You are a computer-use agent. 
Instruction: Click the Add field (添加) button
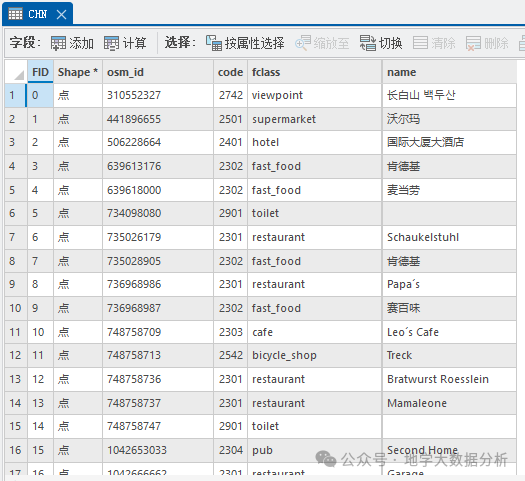click(72, 43)
